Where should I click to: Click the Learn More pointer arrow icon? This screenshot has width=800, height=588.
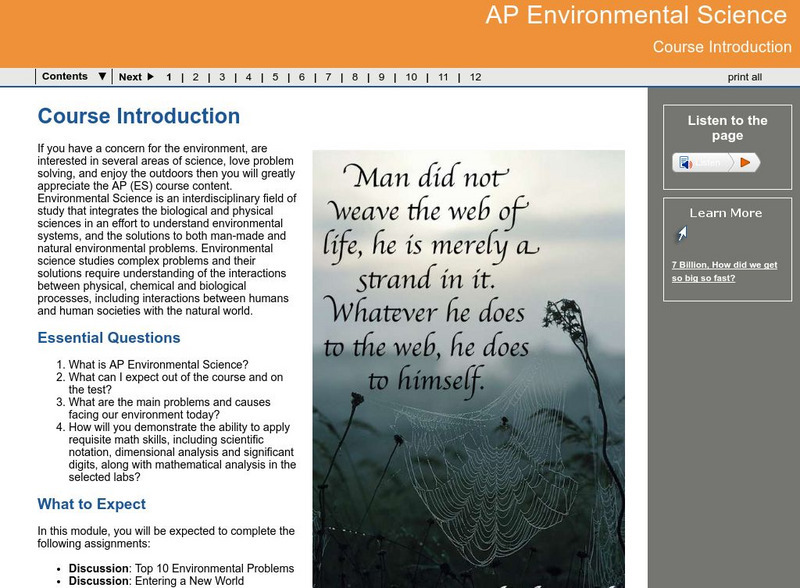[682, 235]
